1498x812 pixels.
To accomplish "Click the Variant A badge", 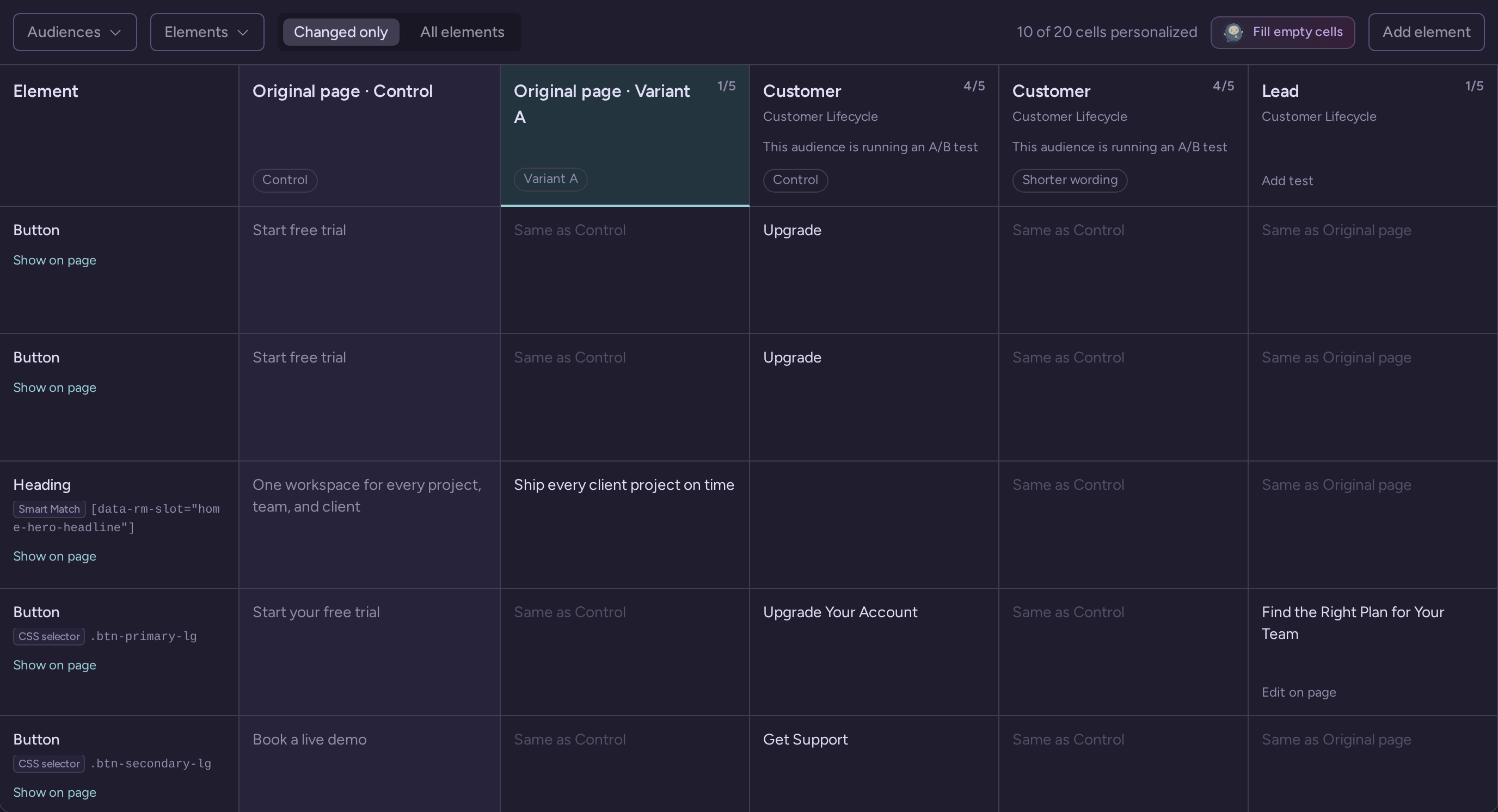I will pyautogui.click(x=551, y=179).
